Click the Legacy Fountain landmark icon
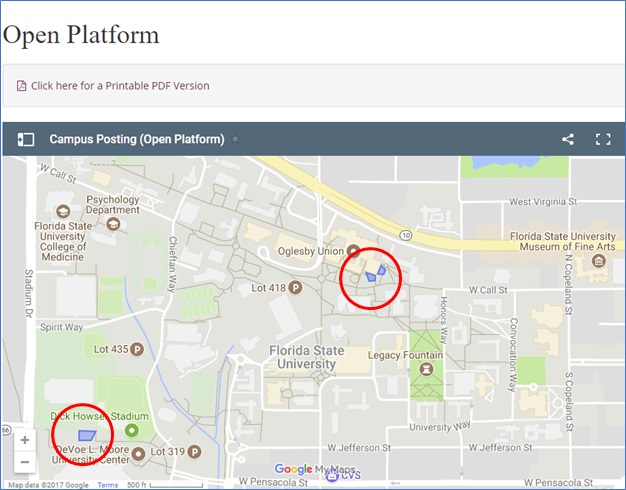 pos(426,369)
